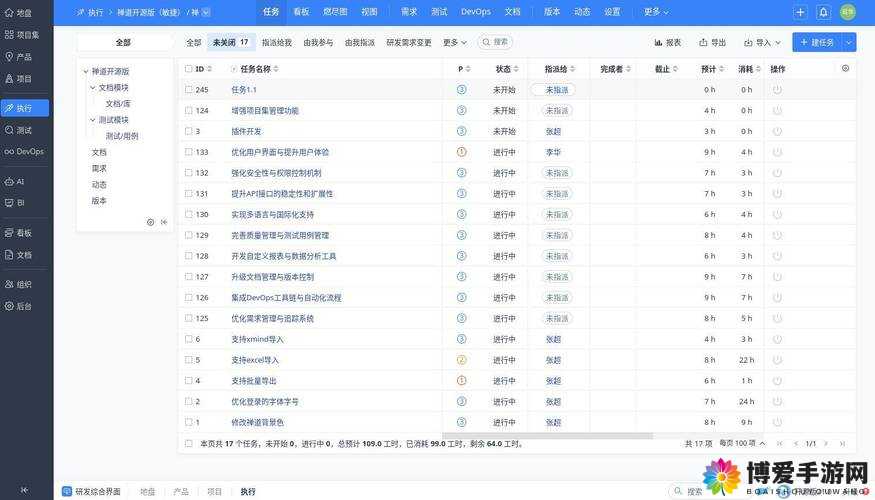Open the dropdown arrow beside 建任务

click(x=849, y=42)
